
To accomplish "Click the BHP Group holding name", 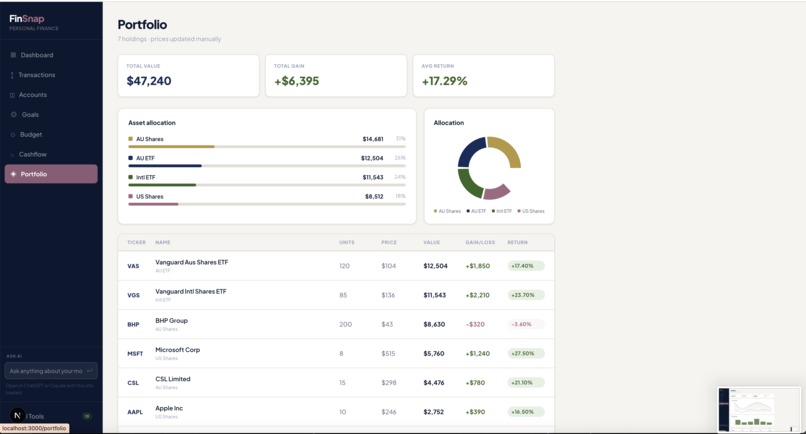I will (x=171, y=321).
